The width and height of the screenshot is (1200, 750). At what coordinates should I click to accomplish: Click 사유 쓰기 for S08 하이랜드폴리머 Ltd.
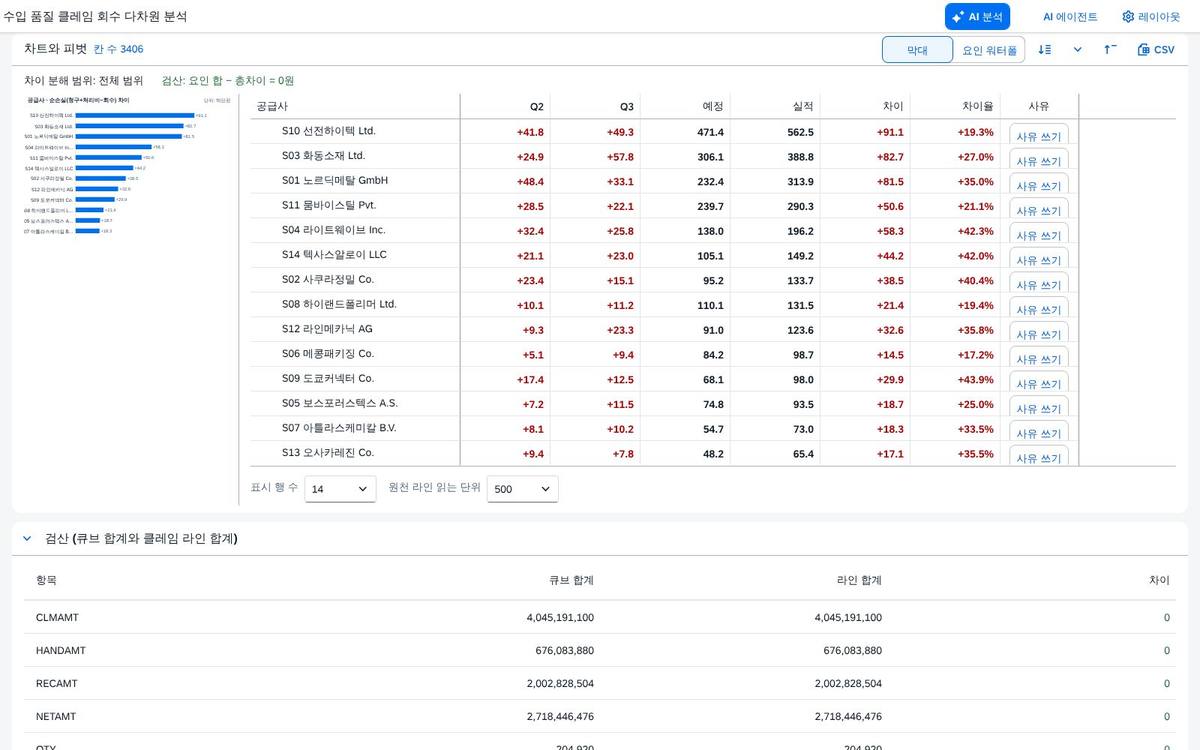[x=1039, y=308]
